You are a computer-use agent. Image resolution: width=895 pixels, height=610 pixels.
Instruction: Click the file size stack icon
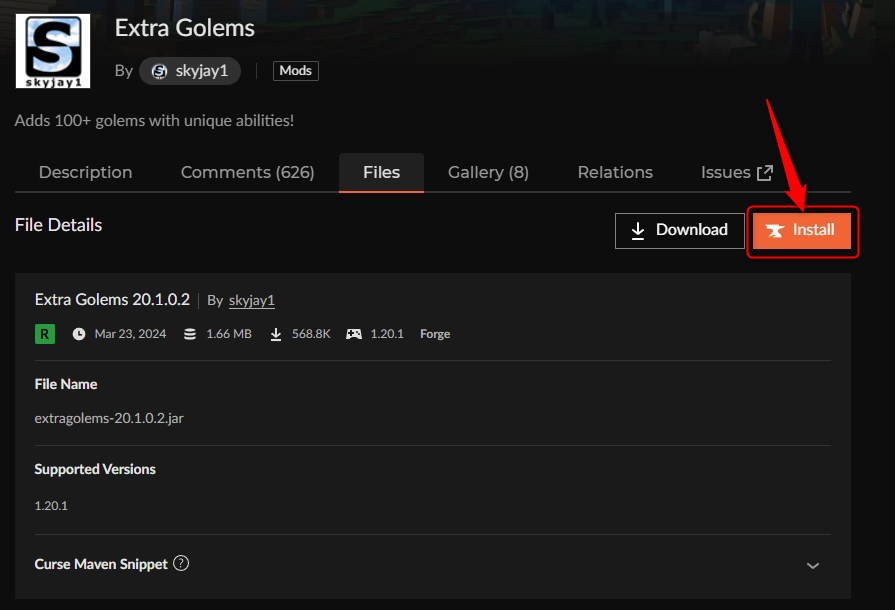pos(190,334)
